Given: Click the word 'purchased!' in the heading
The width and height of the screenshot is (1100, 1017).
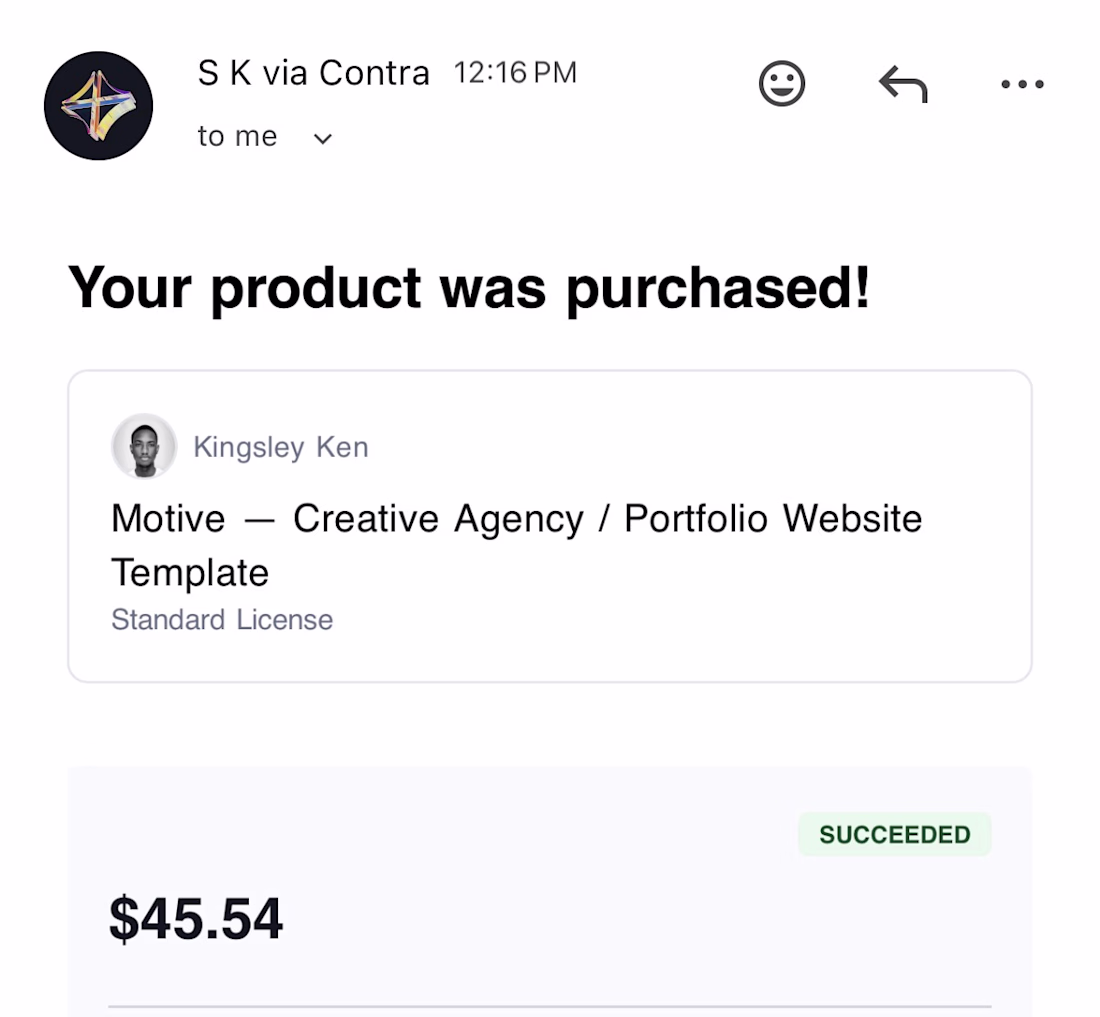Looking at the screenshot, I should (x=718, y=288).
